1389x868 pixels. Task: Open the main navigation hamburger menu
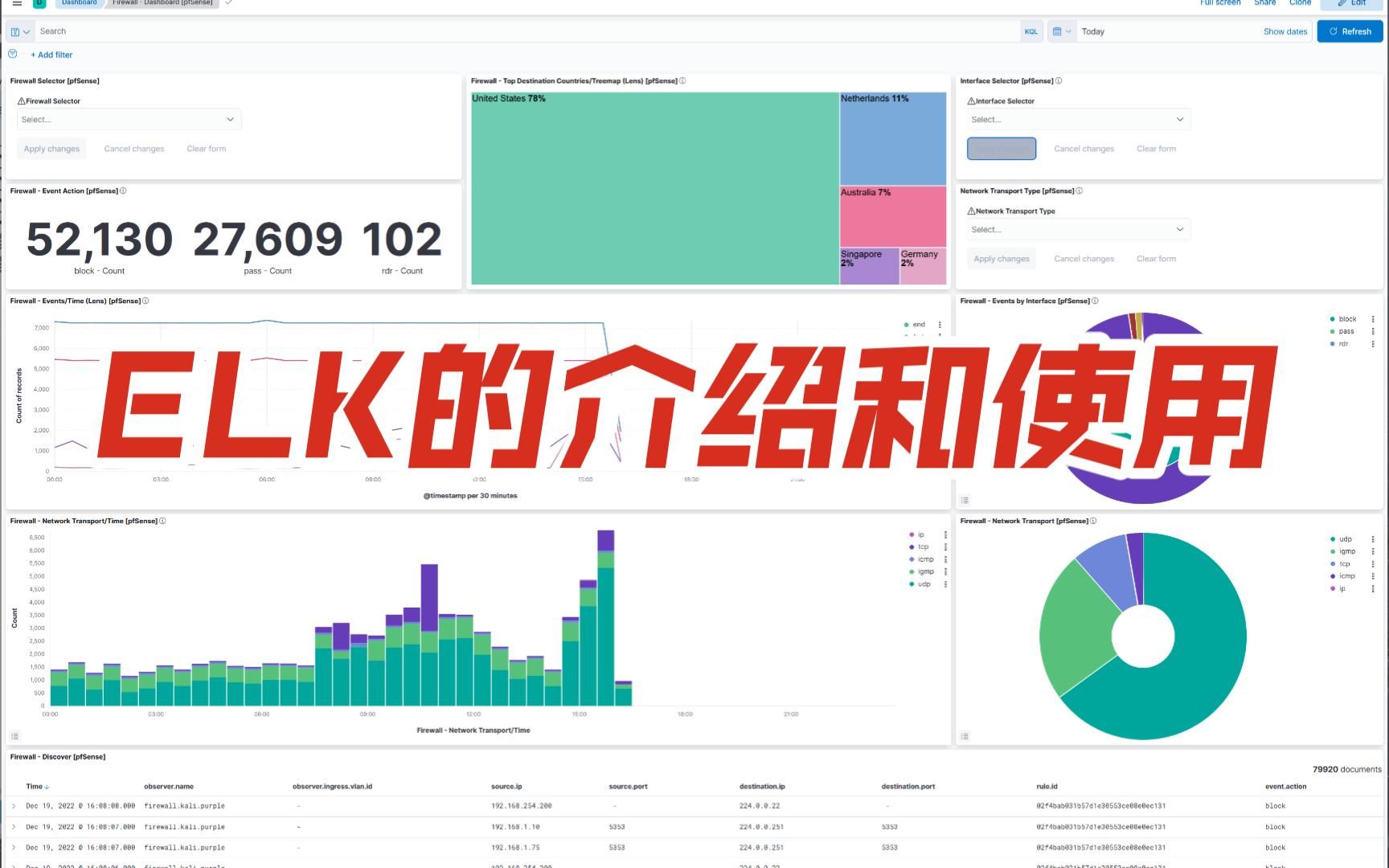17,3
